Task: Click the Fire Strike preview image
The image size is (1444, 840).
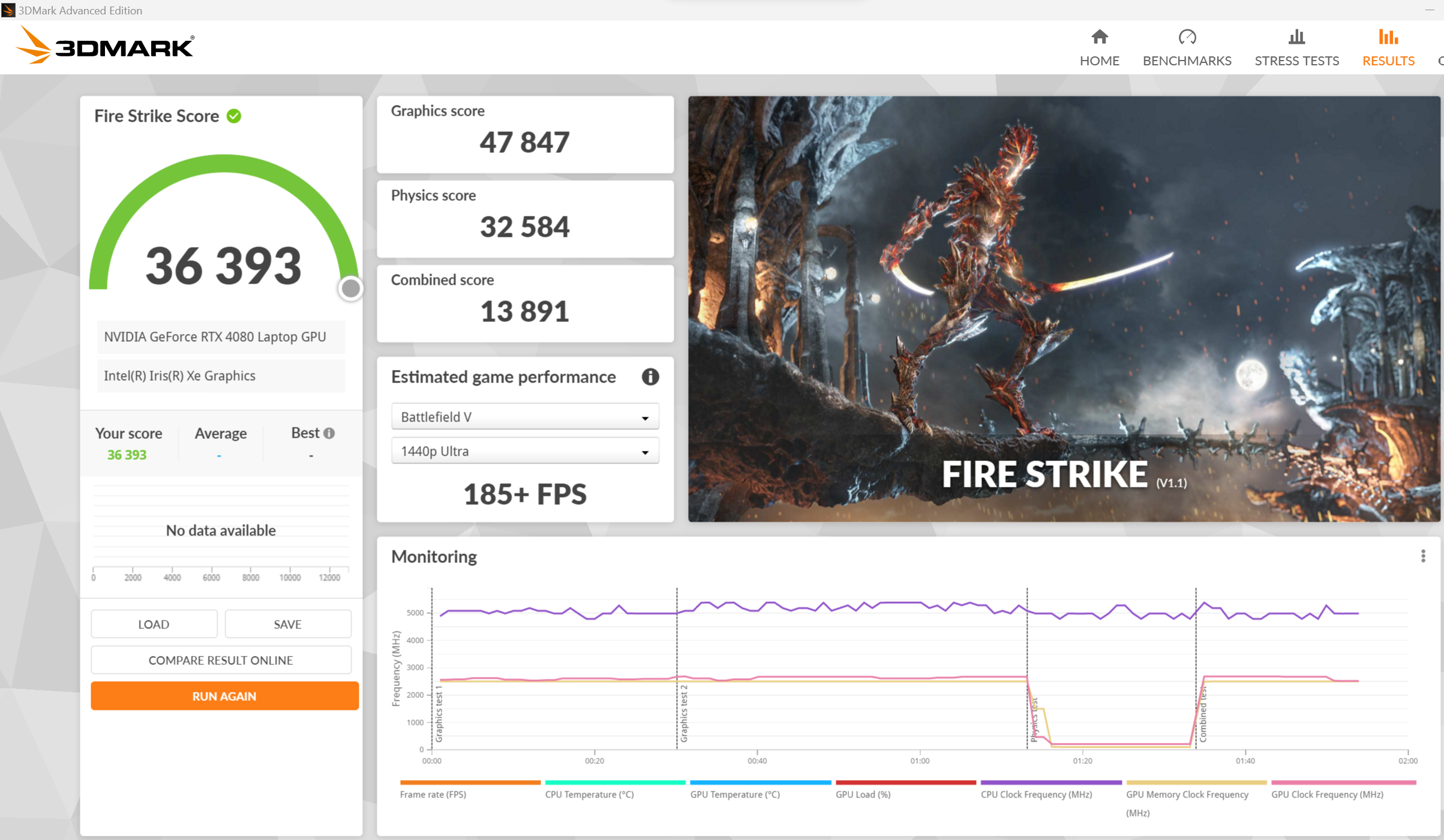Action: (1063, 309)
